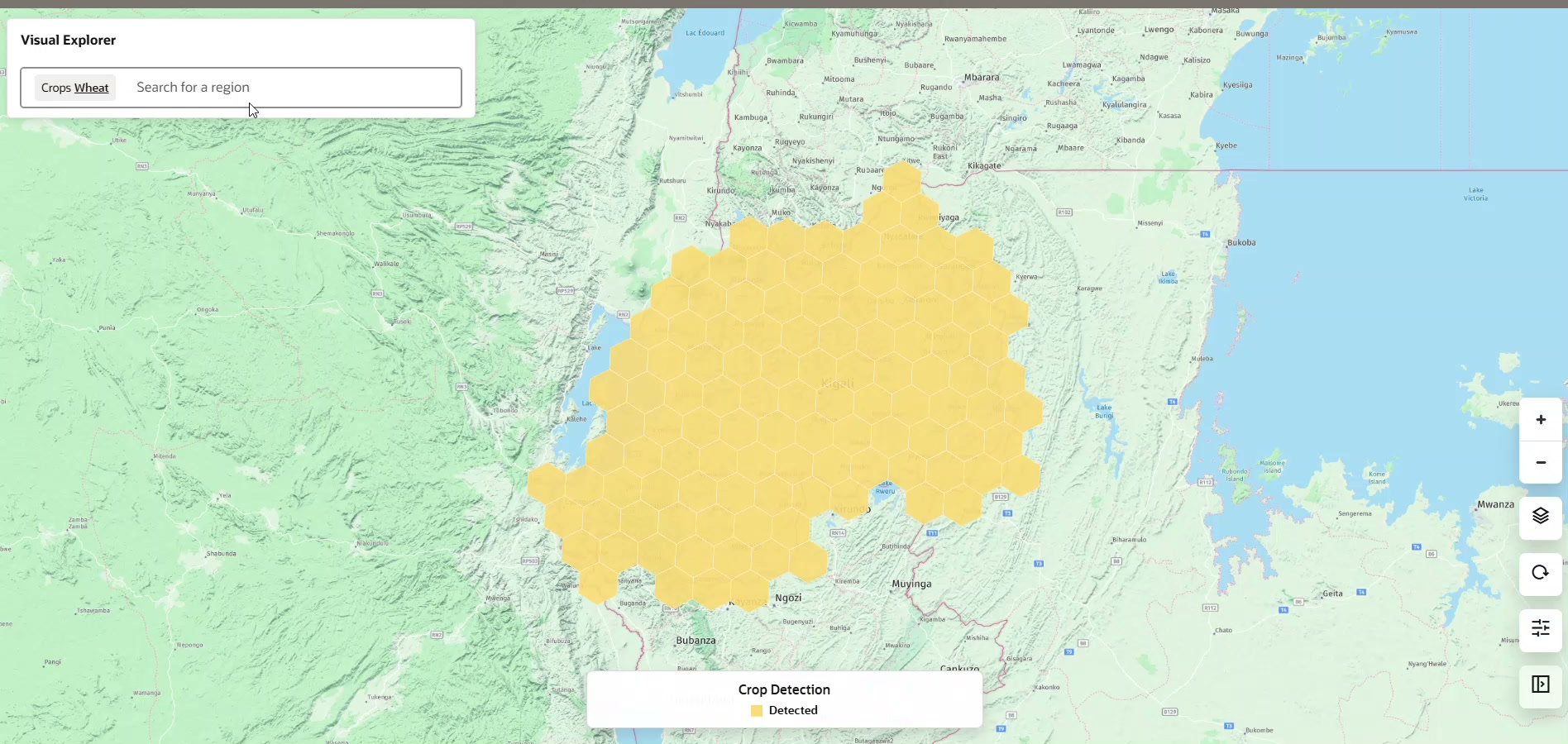This screenshot has width=1568, height=744.
Task: Zoom in with the plus button
Action: [x=1540, y=420]
